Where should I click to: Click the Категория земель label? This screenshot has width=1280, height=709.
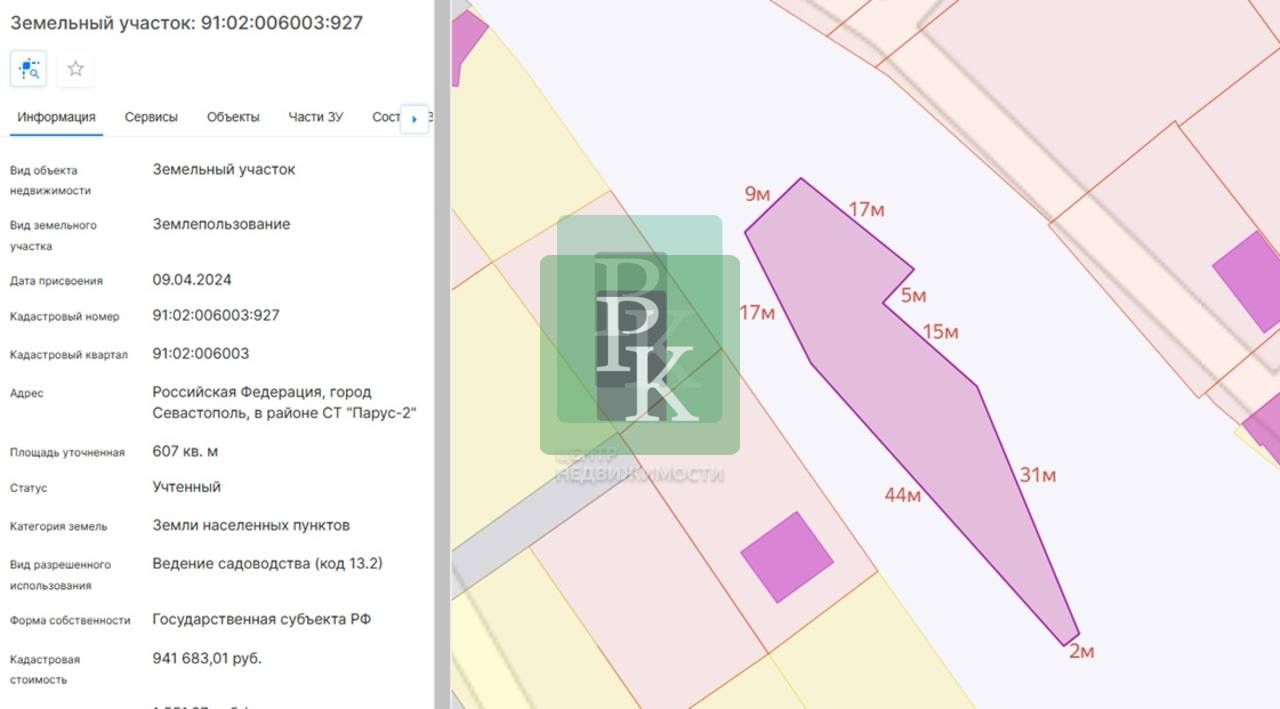coord(58,526)
